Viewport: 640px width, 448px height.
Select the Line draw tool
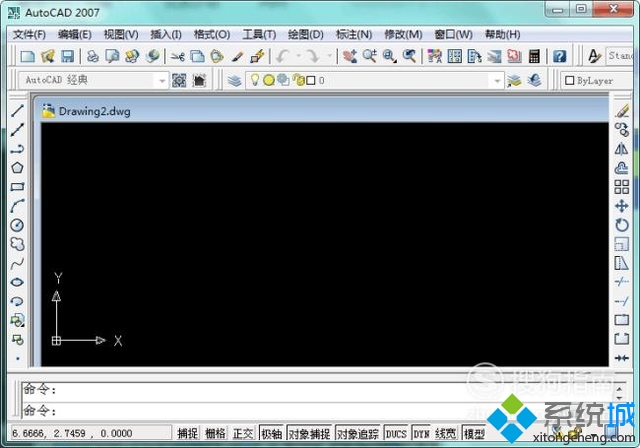click(x=17, y=110)
